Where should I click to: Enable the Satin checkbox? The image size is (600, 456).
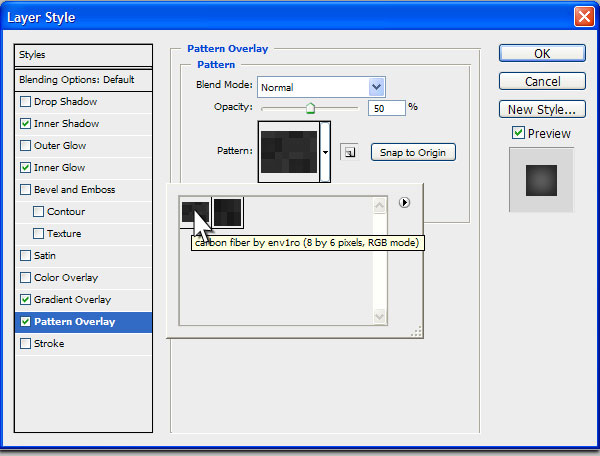(25, 256)
